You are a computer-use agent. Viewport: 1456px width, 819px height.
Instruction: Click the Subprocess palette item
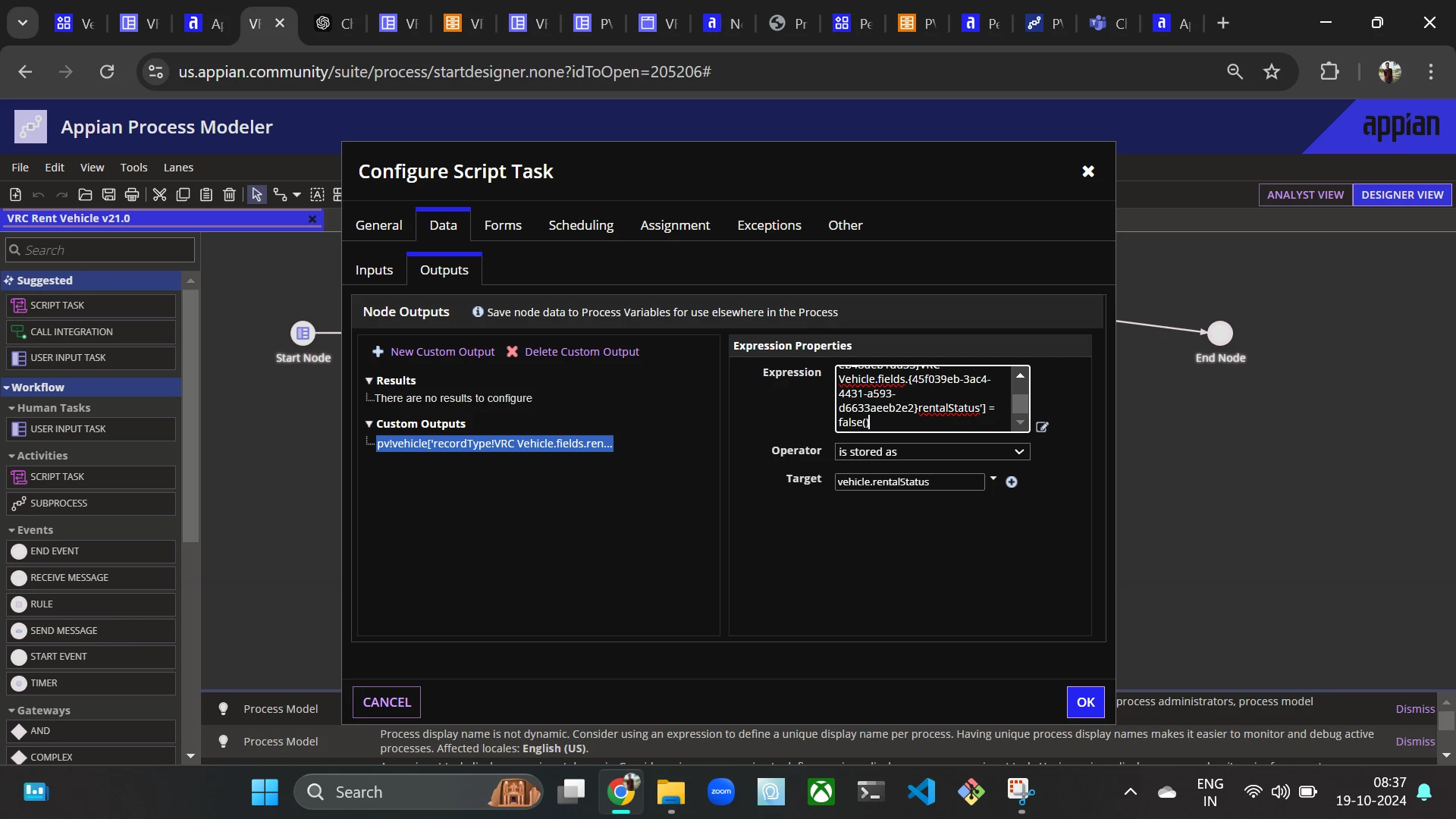[x=91, y=504]
